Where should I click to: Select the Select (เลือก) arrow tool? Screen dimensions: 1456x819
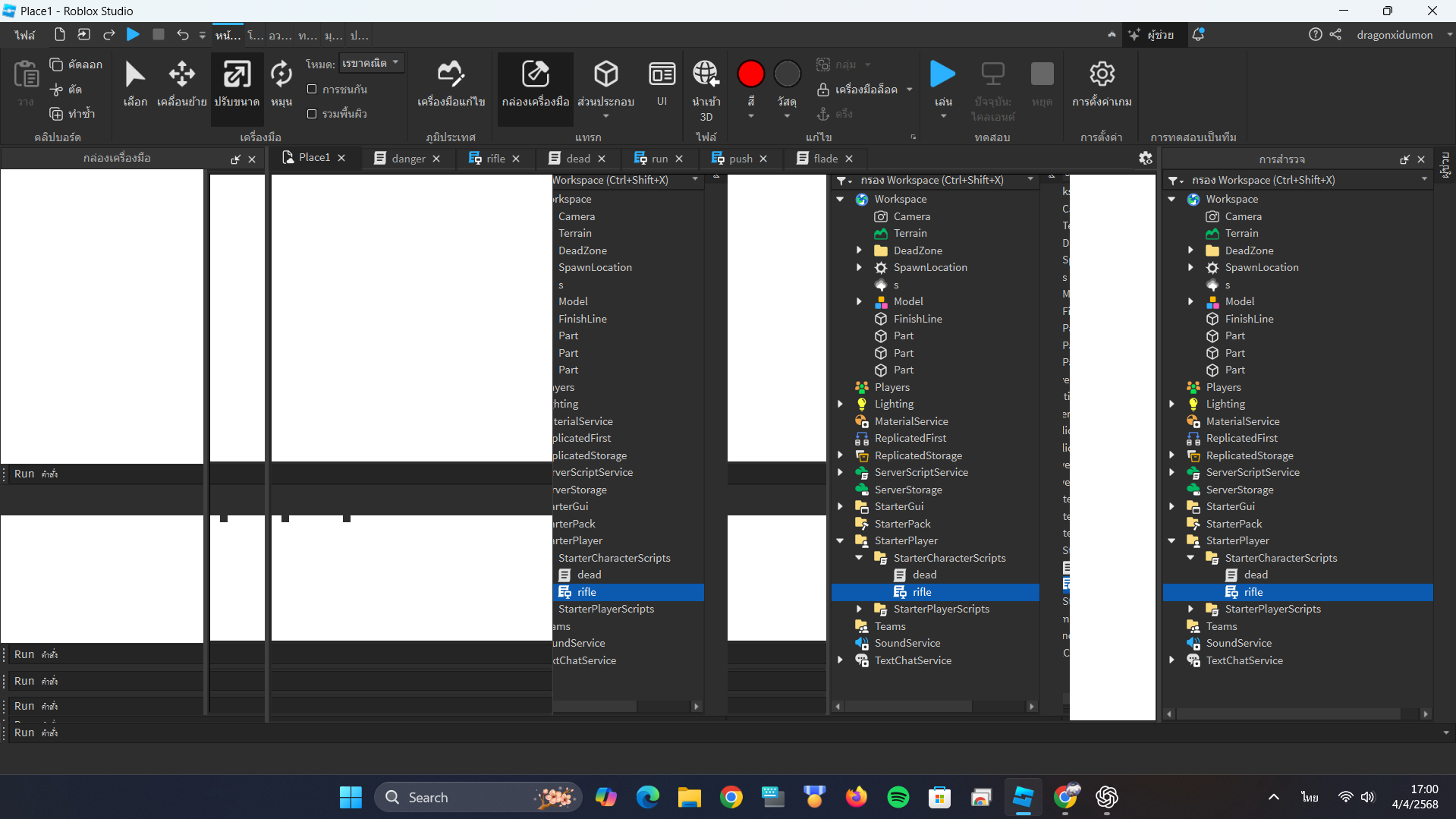(135, 83)
